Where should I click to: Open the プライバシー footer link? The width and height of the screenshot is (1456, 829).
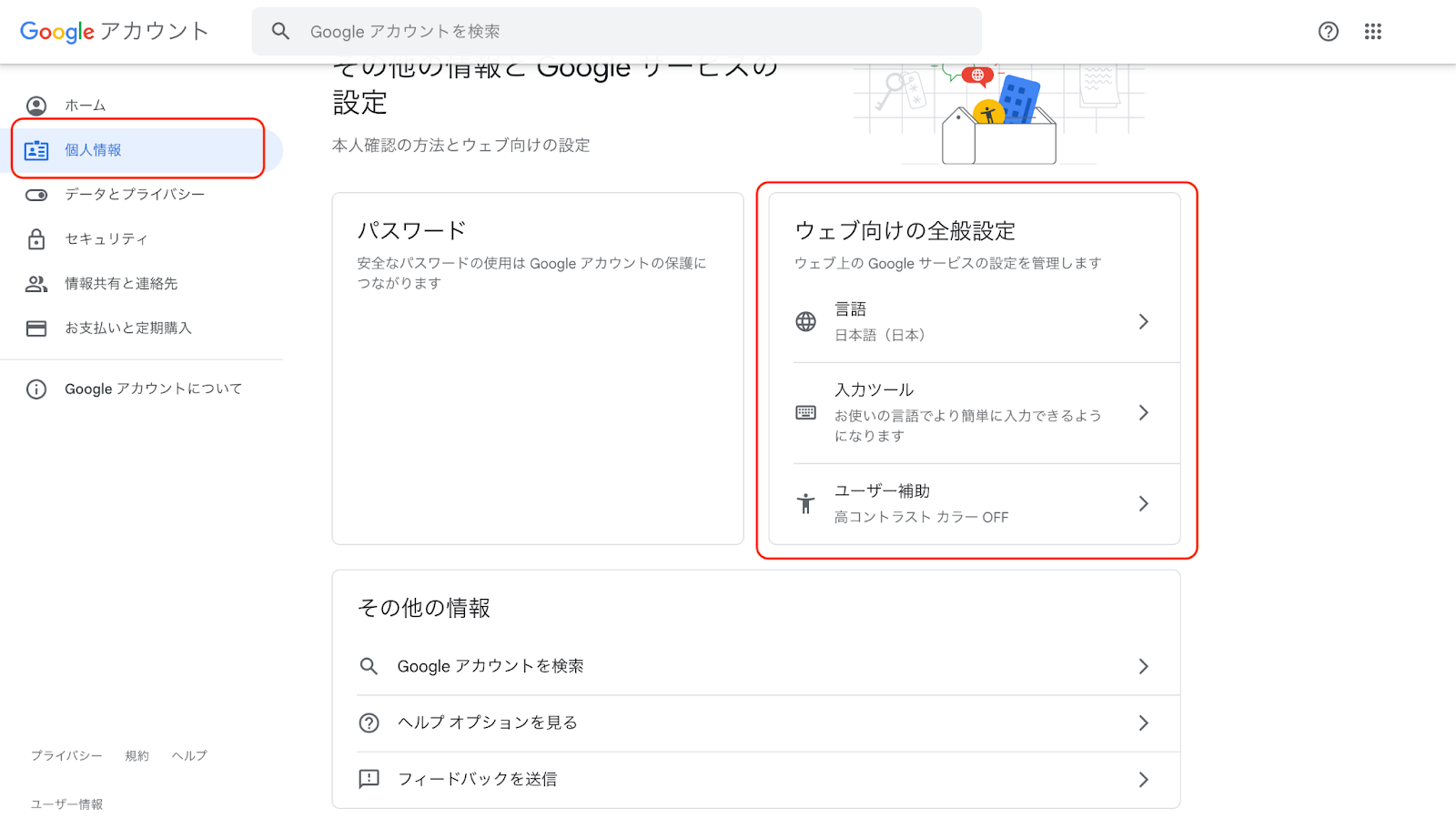66,755
